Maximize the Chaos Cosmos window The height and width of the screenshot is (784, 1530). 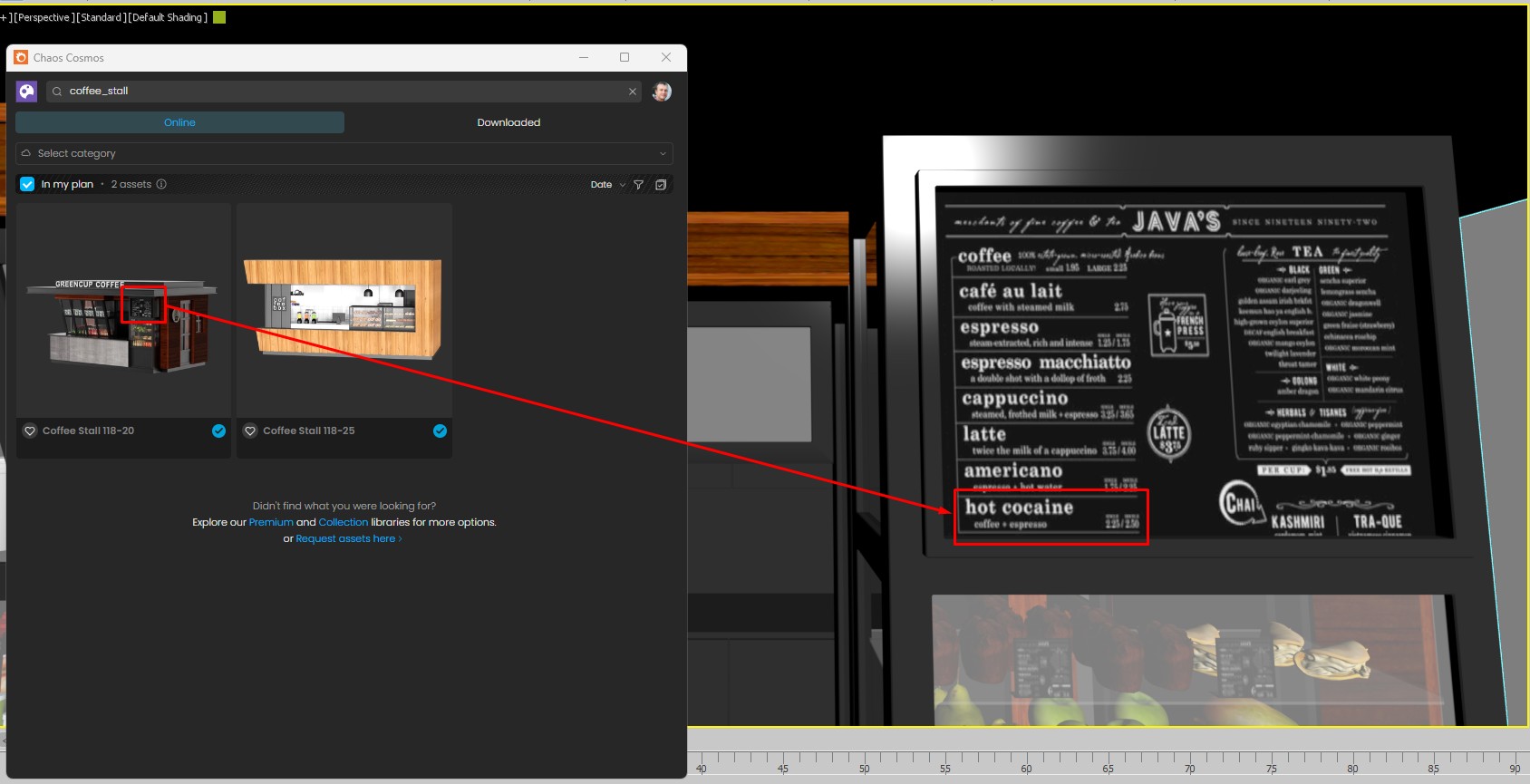pyautogui.click(x=625, y=57)
